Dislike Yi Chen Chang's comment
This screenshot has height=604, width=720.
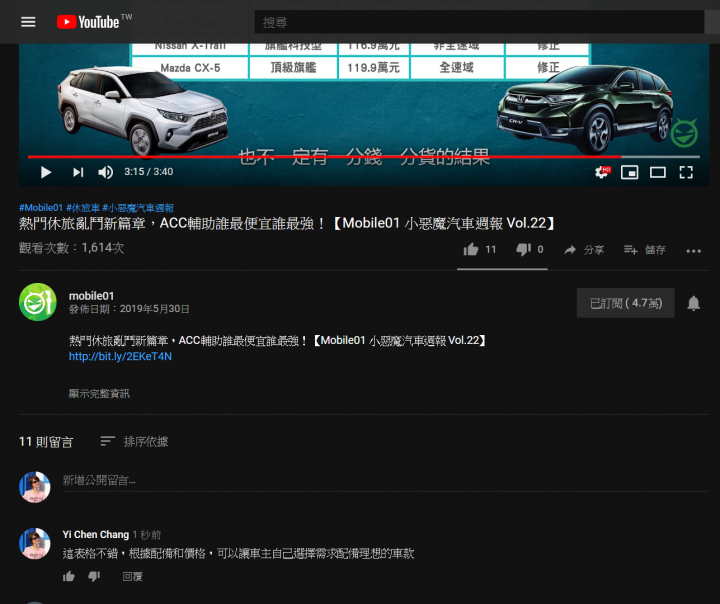click(x=94, y=576)
